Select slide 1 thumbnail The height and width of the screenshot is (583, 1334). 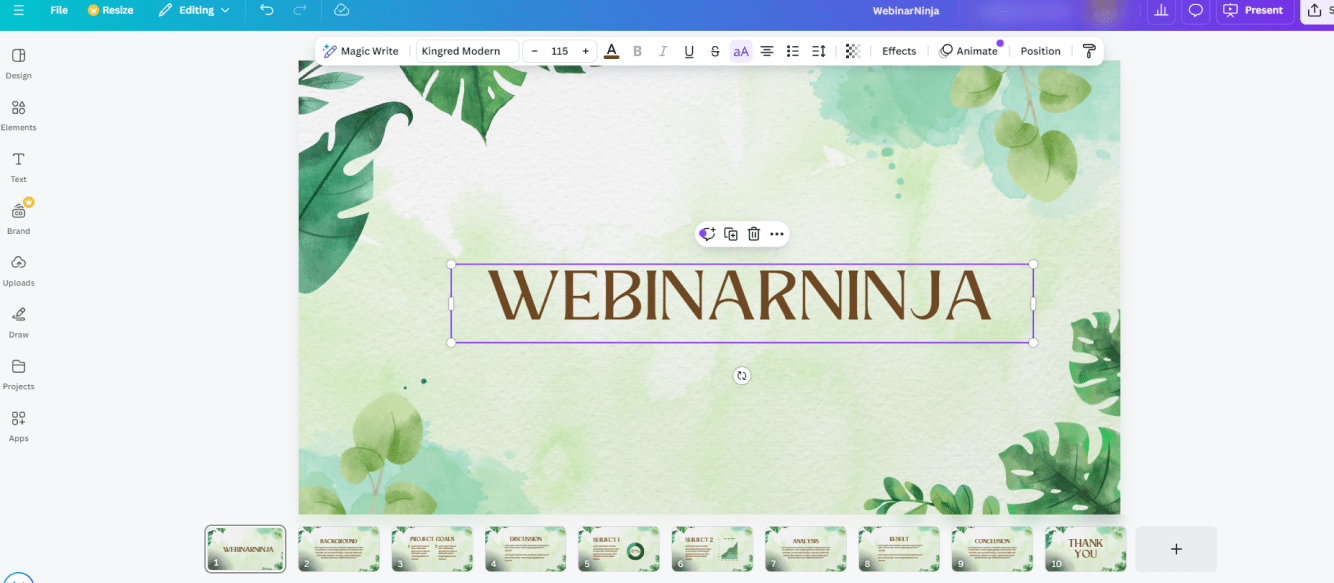(x=246, y=549)
